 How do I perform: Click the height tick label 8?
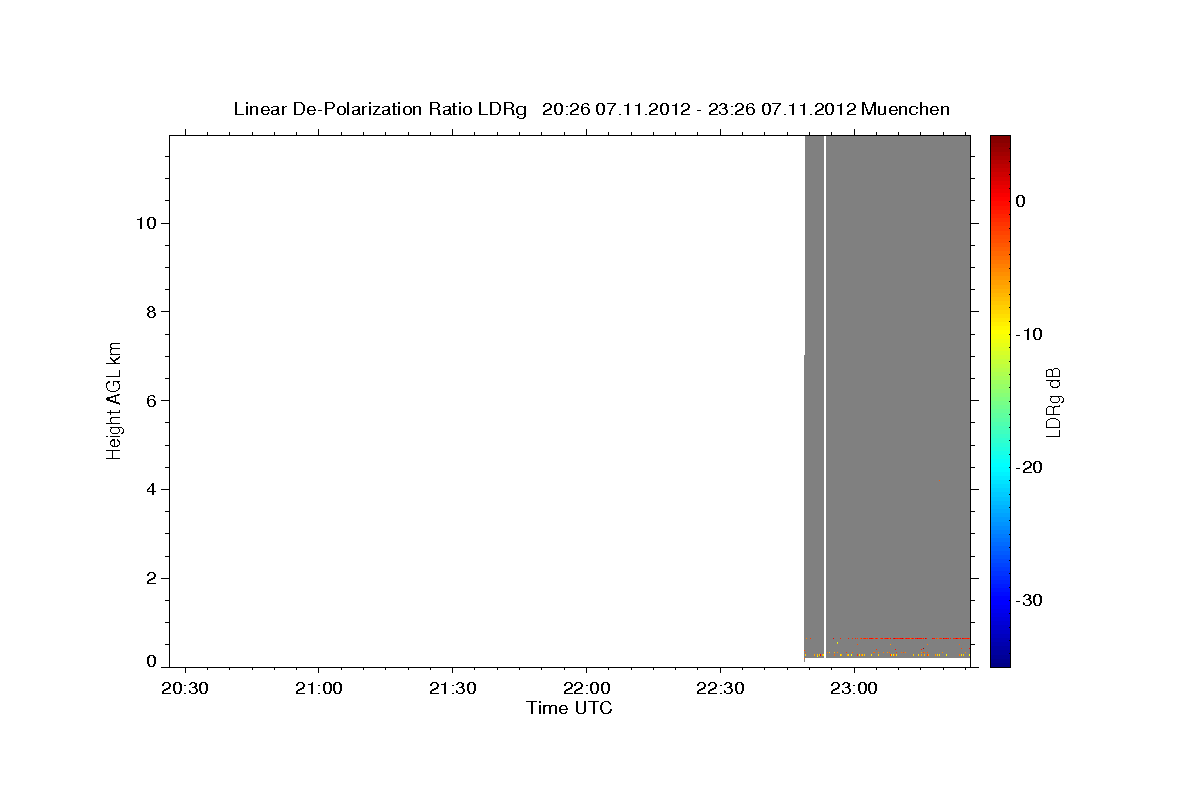(x=152, y=312)
